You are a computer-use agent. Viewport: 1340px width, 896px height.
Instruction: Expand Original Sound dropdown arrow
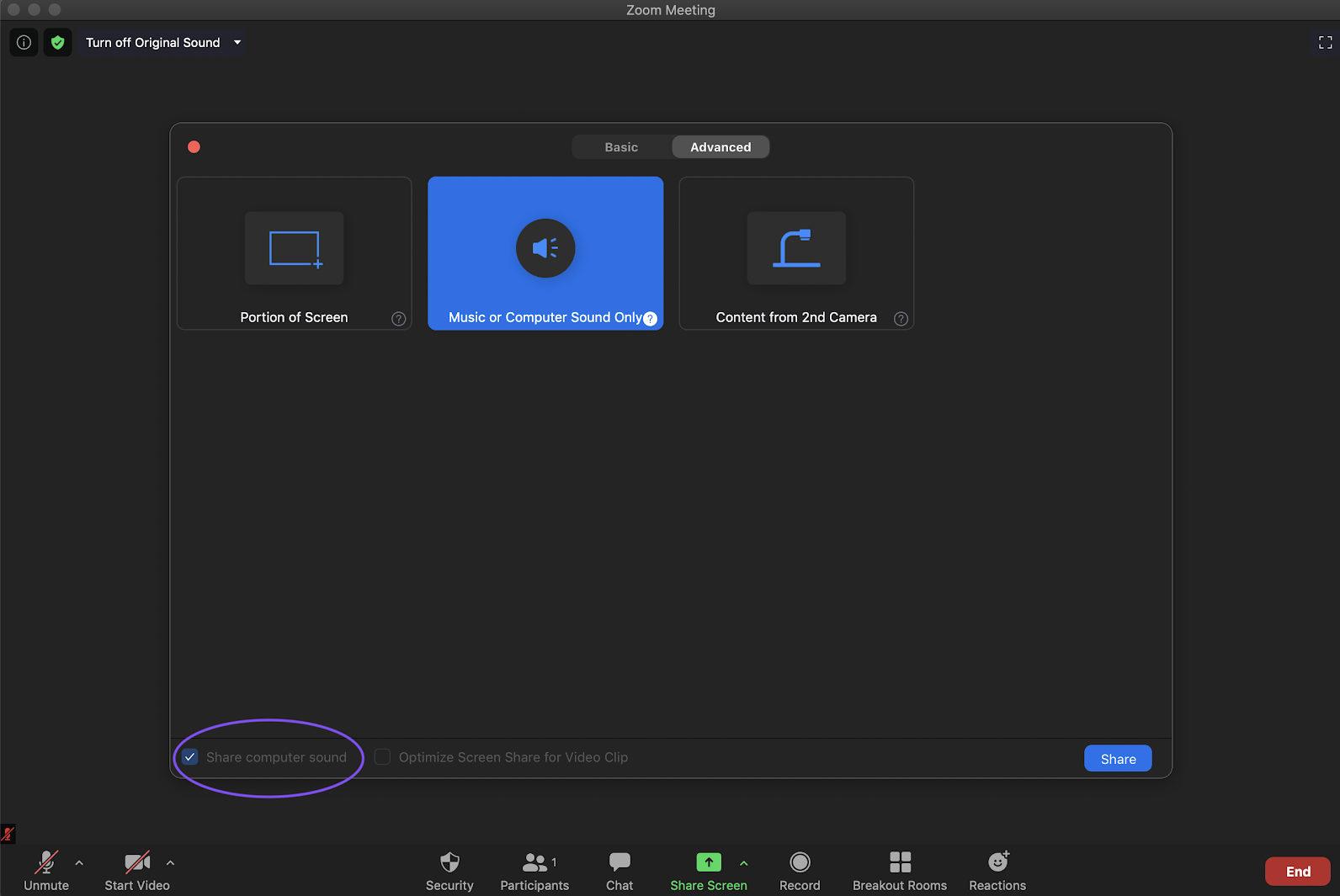[237, 42]
